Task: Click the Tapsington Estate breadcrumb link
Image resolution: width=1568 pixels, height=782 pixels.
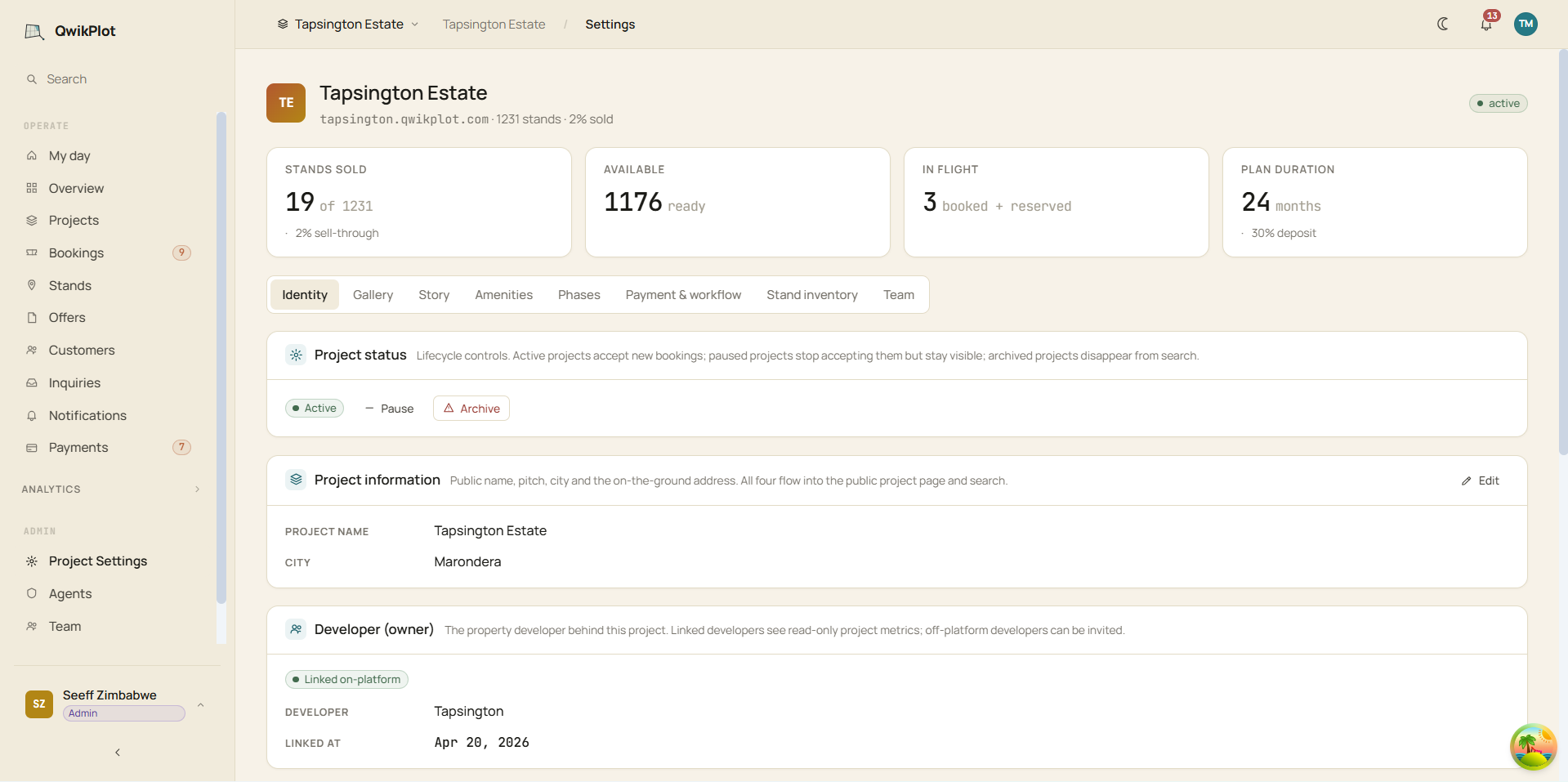Action: pos(494,25)
